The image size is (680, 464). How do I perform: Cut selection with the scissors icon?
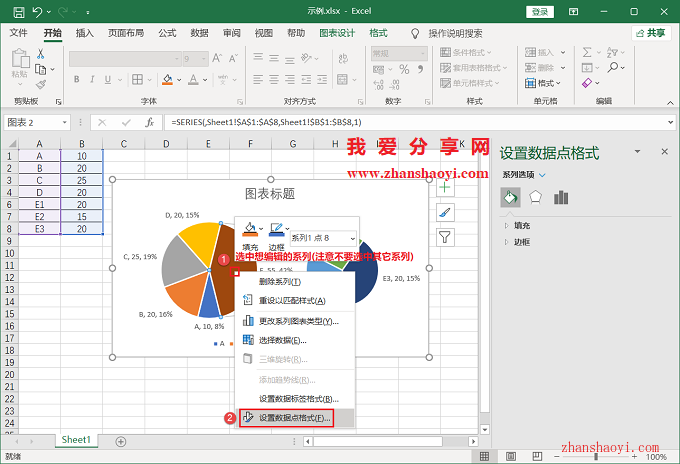coord(40,54)
